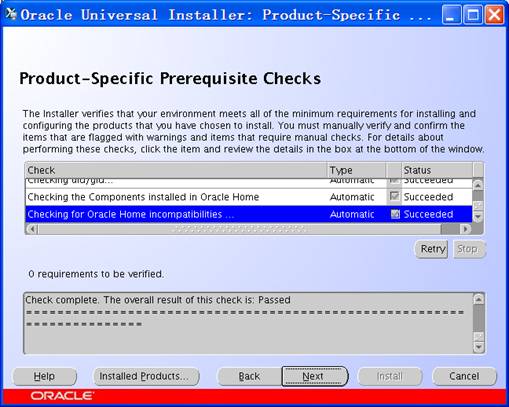Click the result details box scroll up arrow
The width and height of the screenshot is (509, 407).
pyautogui.click(x=478, y=299)
